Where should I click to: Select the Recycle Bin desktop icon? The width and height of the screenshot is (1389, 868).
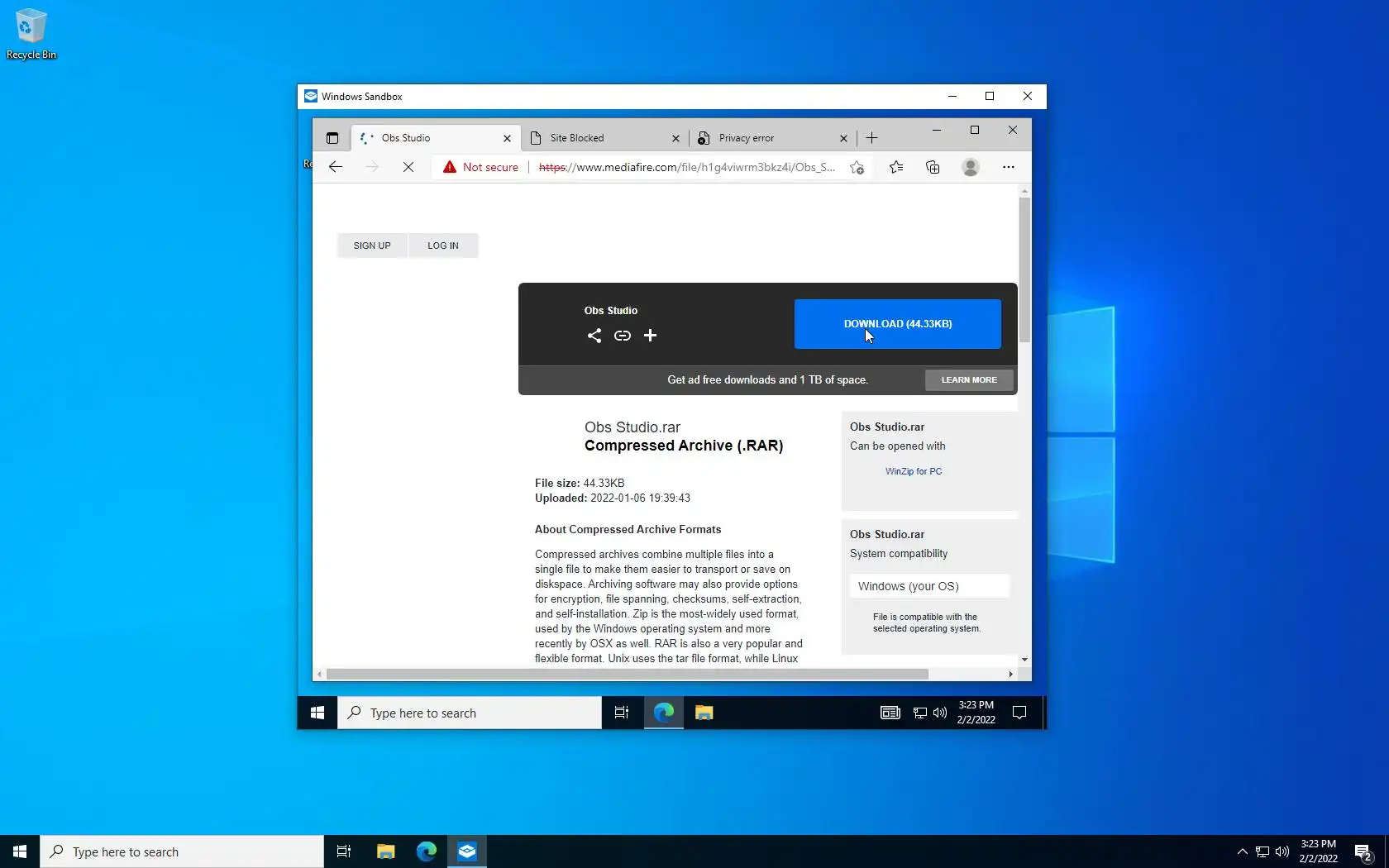coord(31,34)
